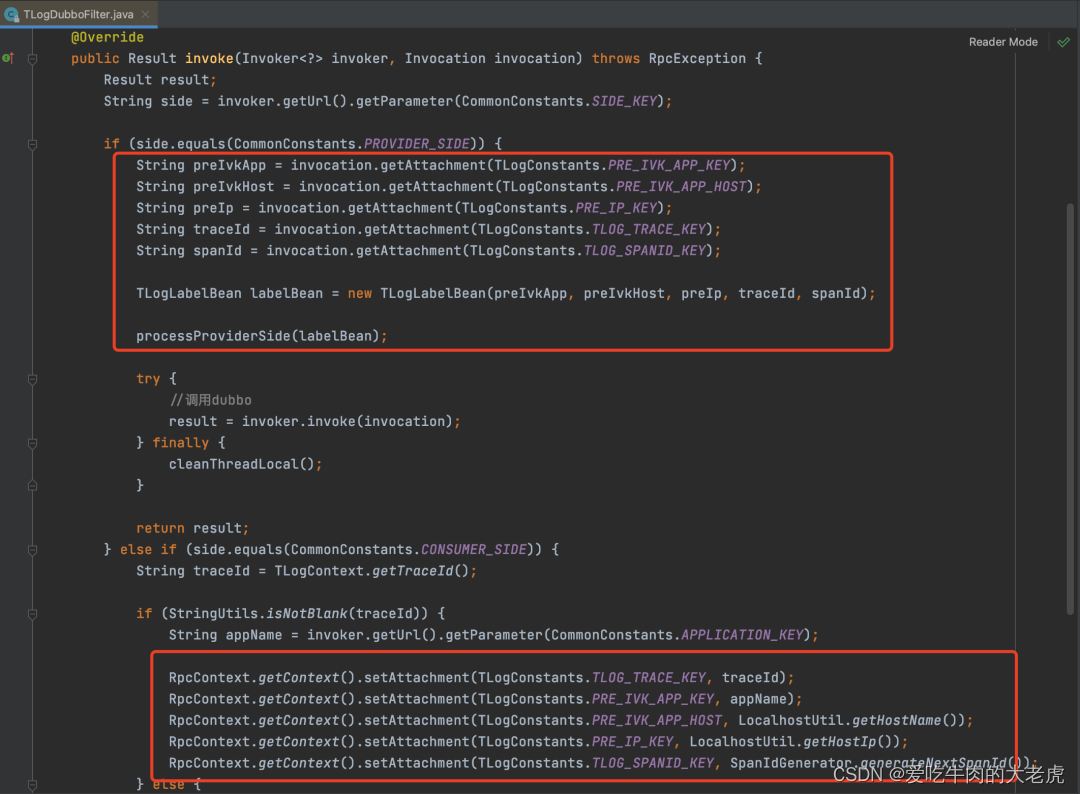Collapse the final else block fold marker
Screen dimensions: 1080x794
click(32, 784)
